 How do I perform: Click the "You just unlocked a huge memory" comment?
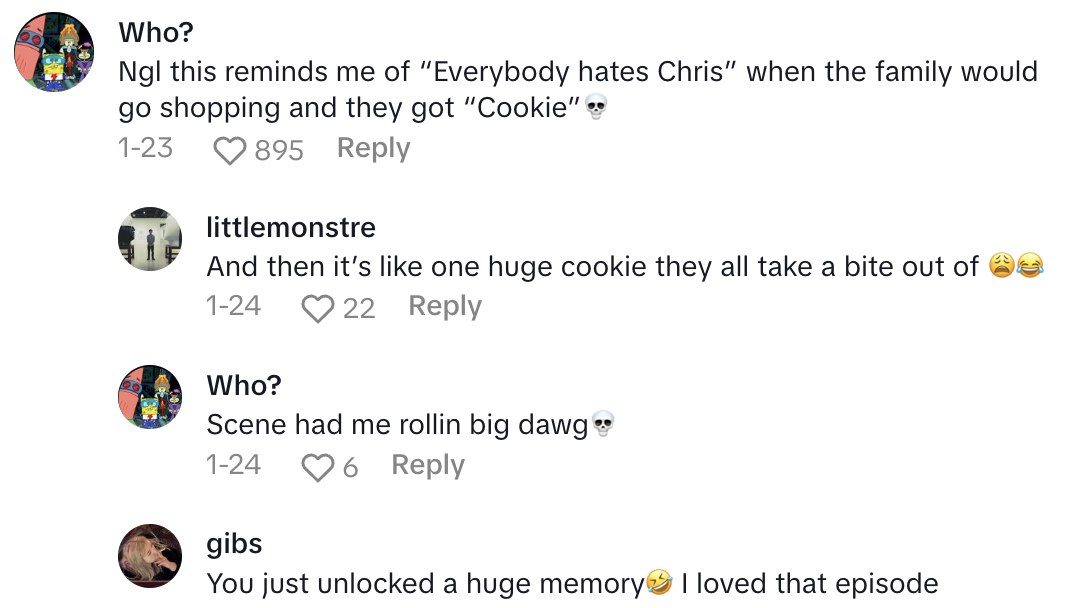point(572,583)
